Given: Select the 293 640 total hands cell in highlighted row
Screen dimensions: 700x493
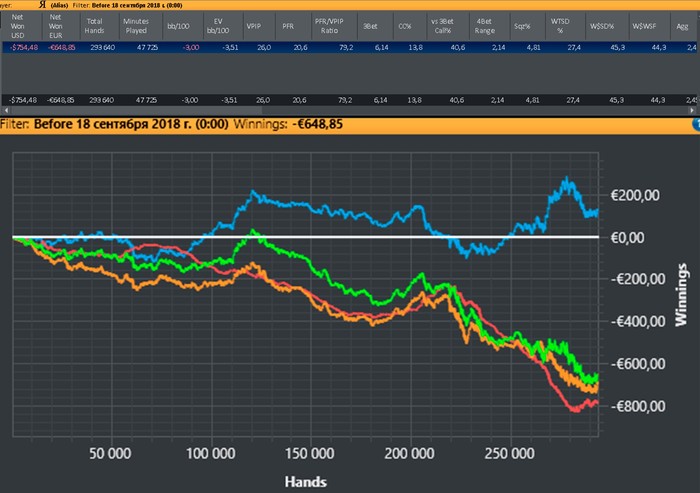Looking at the screenshot, I should [102, 47].
